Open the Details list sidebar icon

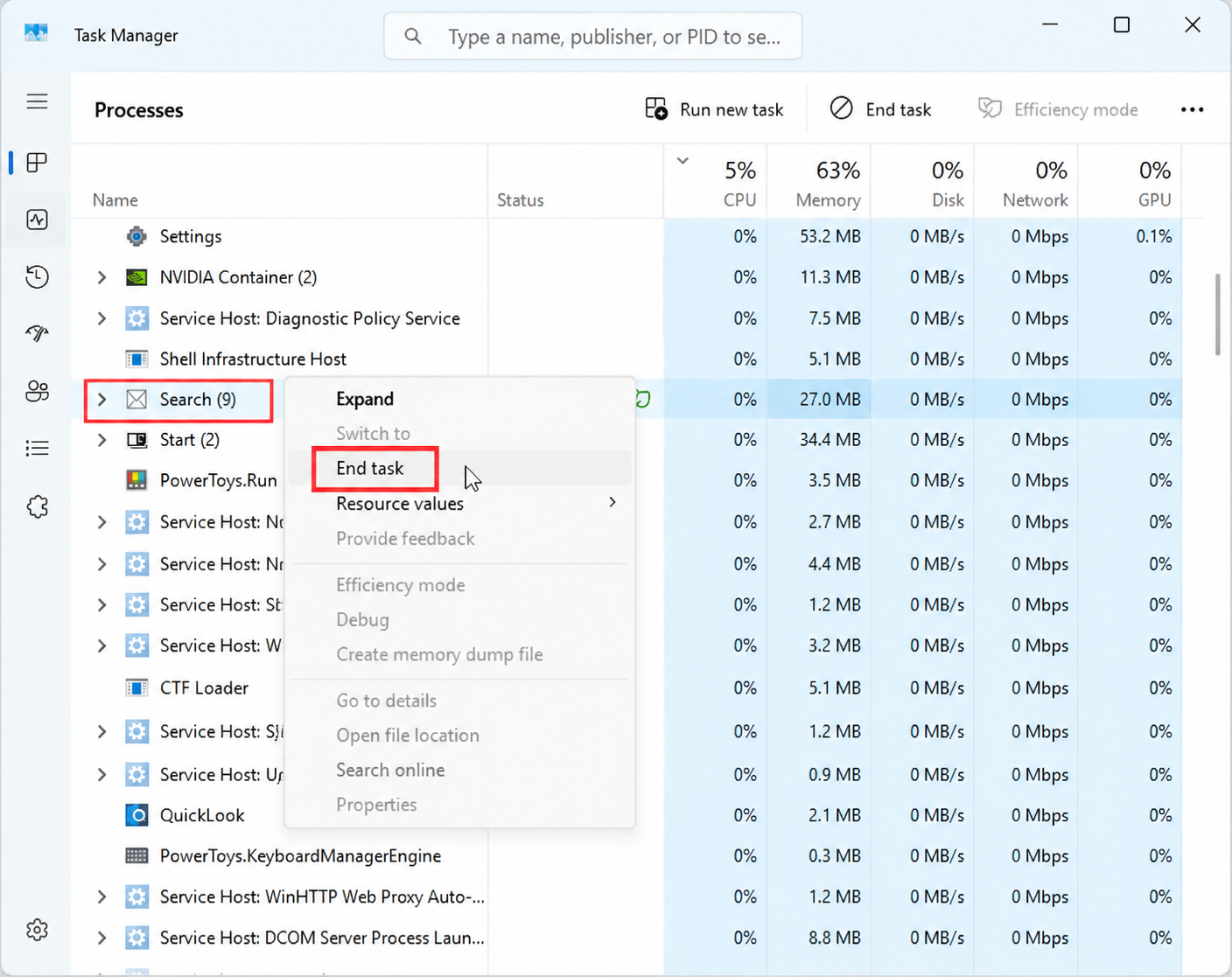coord(37,449)
